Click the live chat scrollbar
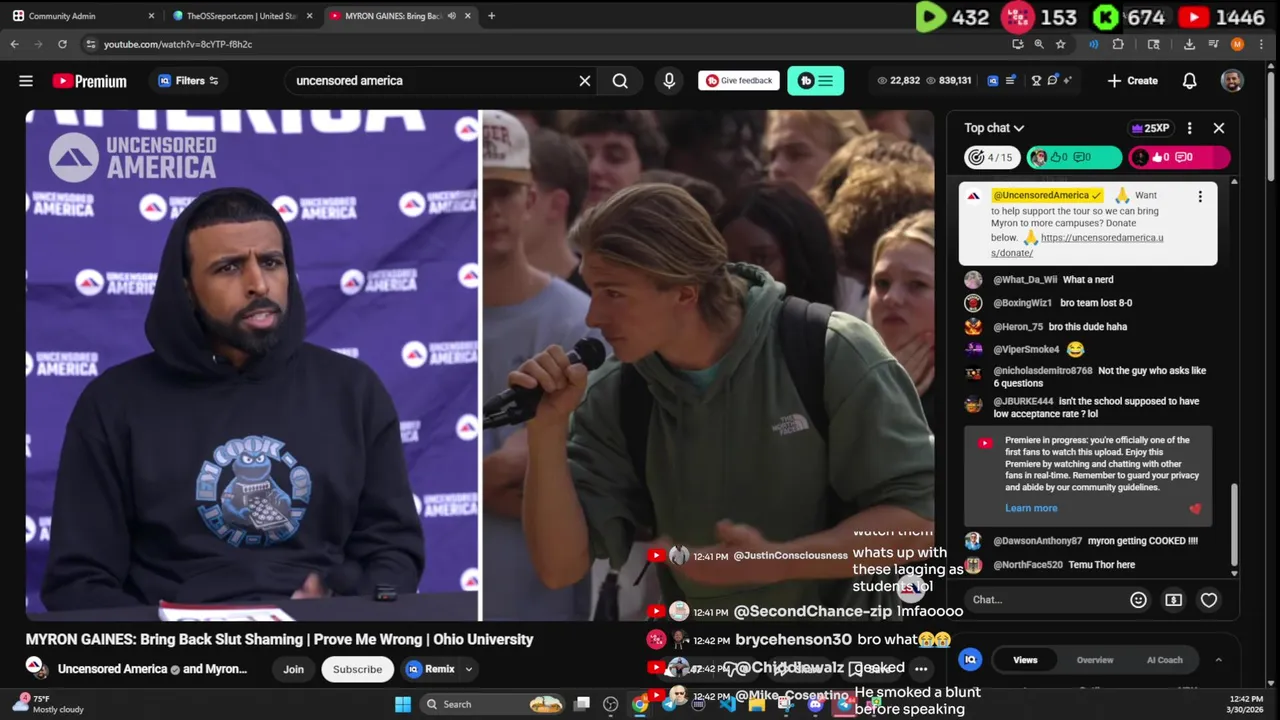Image resolution: width=1280 pixels, height=720 pixels. [x=1234, y=525]
